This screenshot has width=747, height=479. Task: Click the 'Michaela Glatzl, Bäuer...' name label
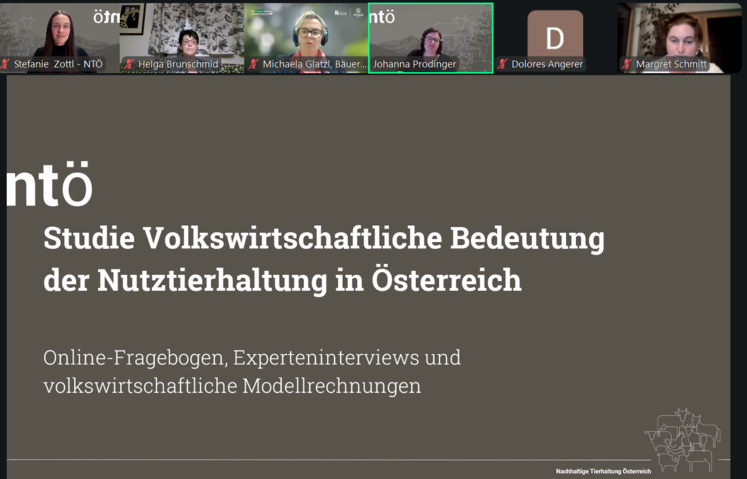pos(314,64)
